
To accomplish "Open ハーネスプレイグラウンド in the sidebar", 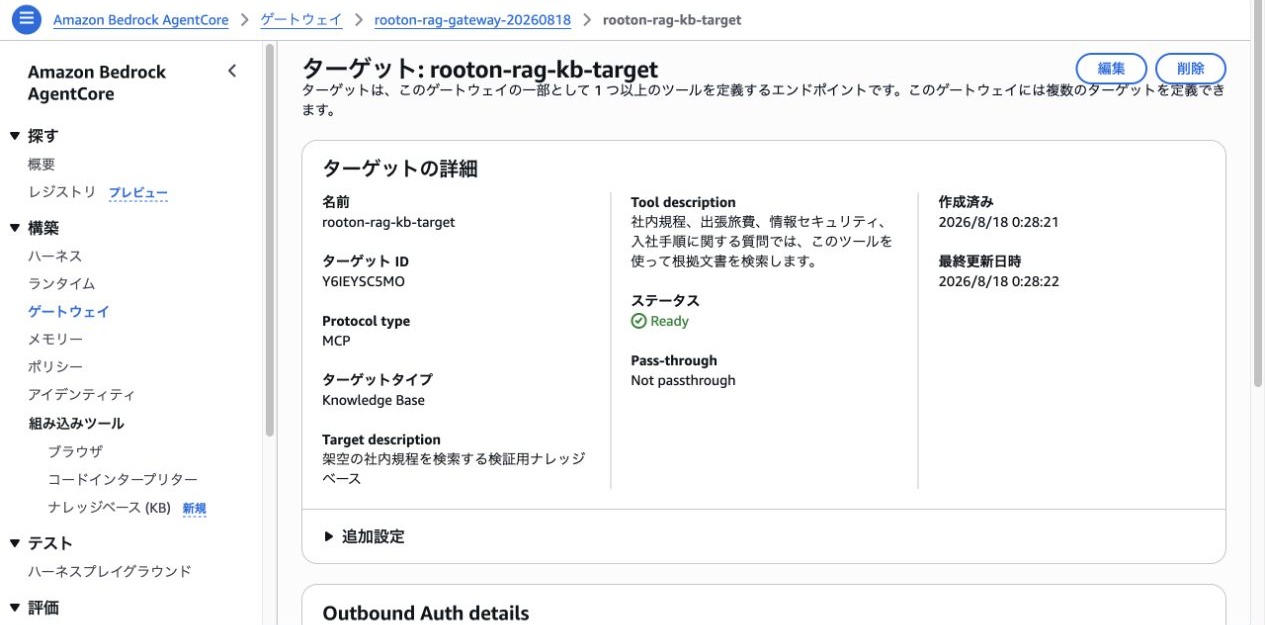I will [x=110, y=572].
